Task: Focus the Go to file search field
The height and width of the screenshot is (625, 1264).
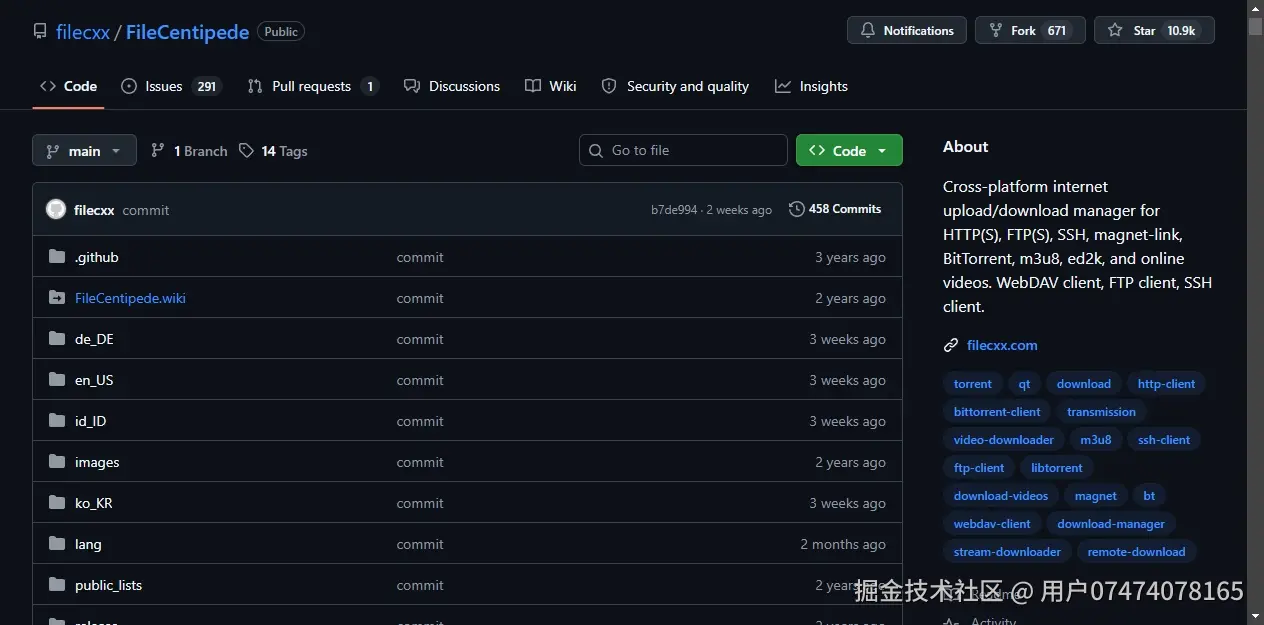Action: 683,150
